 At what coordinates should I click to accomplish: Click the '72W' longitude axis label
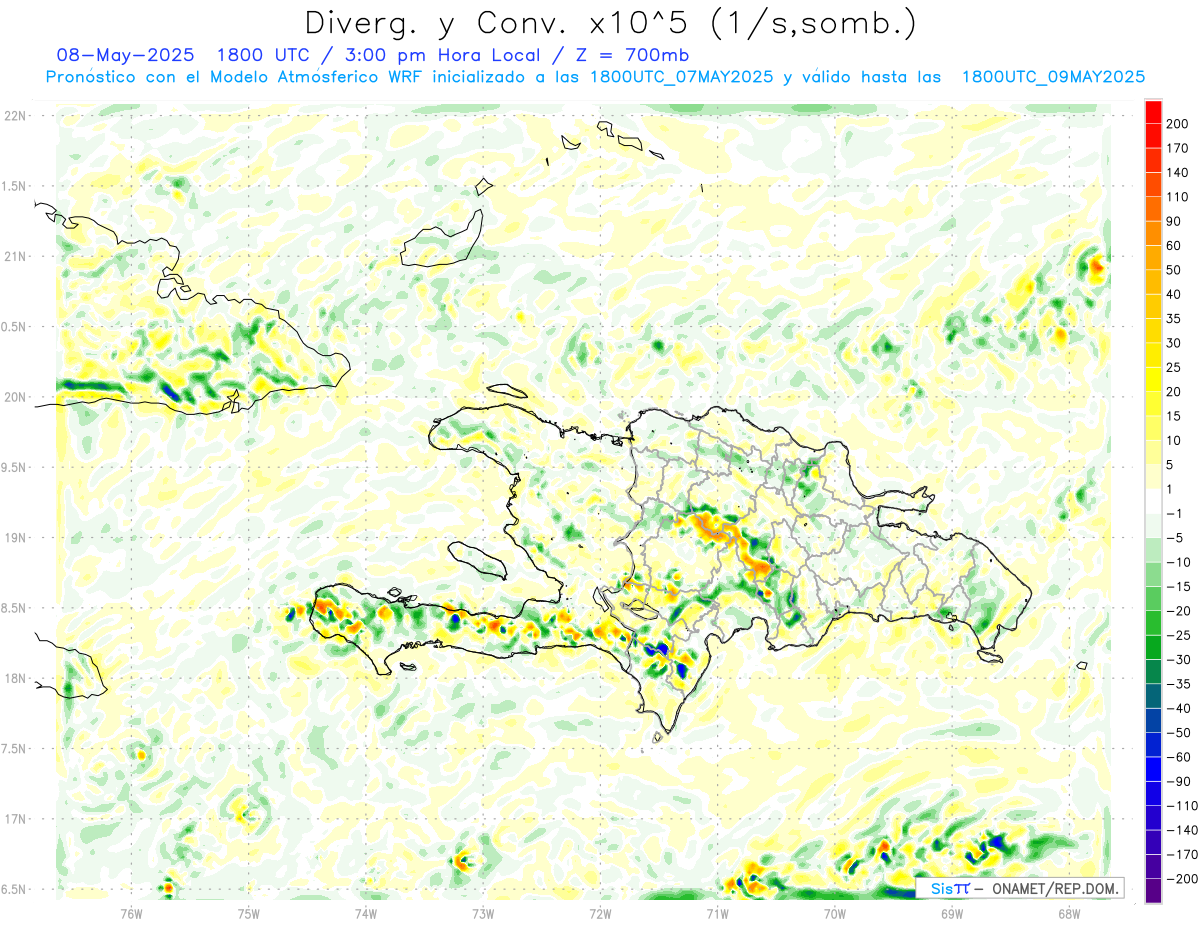600,913
